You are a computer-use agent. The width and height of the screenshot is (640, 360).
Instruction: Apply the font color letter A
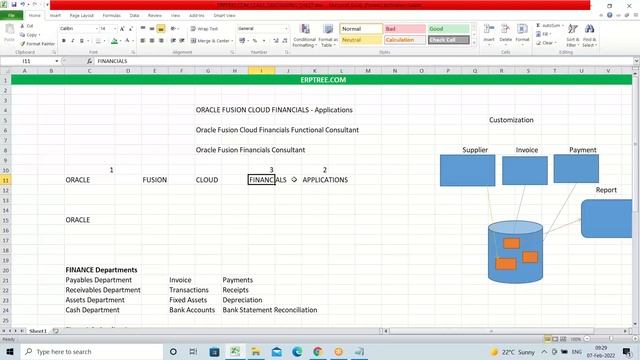[127, 41]
